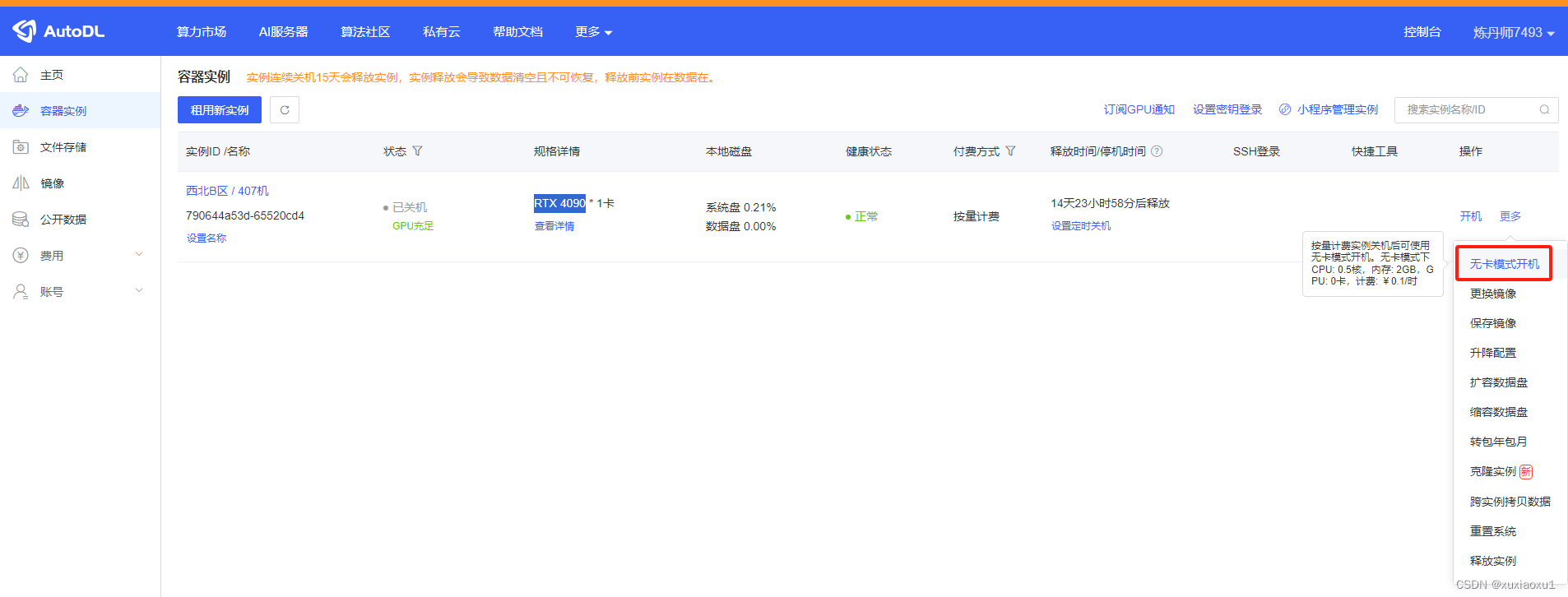Go to 控制台 in the top nav
This screenshot has width=1568, height=597.
[x=1422, y=31]
